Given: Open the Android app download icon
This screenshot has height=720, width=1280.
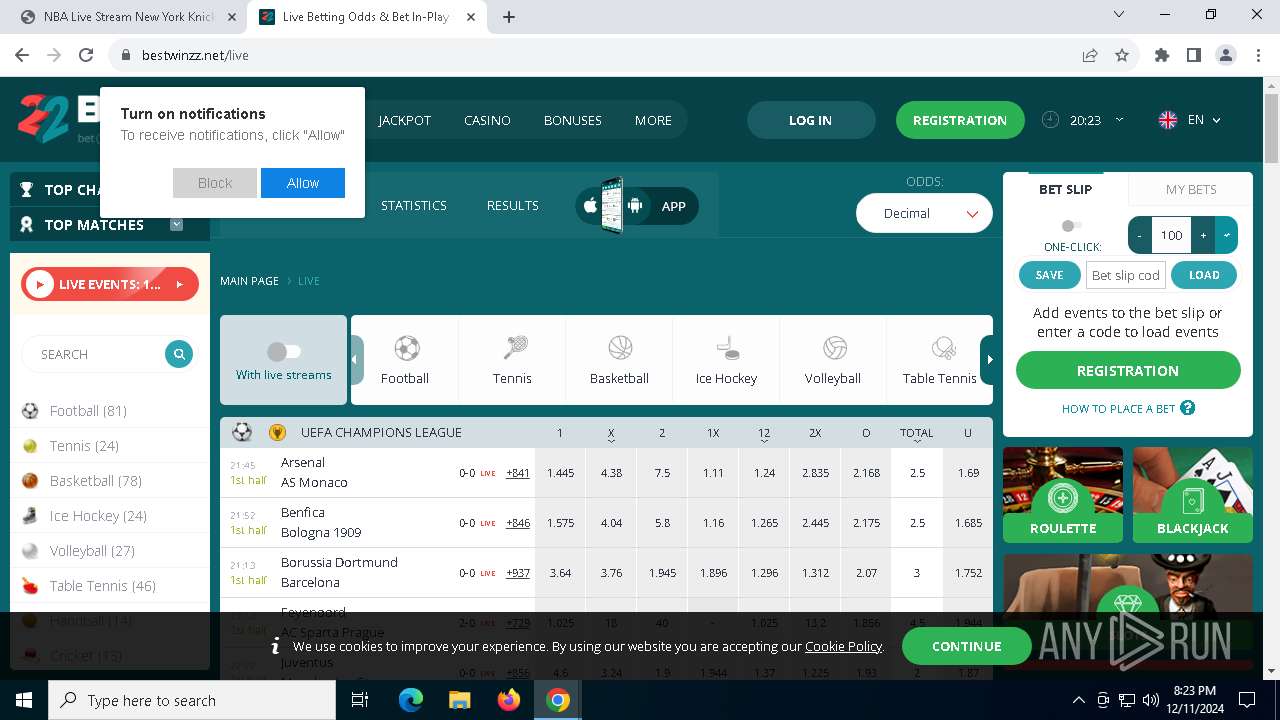Looking at the screenshot, I should tap(634, 206).
